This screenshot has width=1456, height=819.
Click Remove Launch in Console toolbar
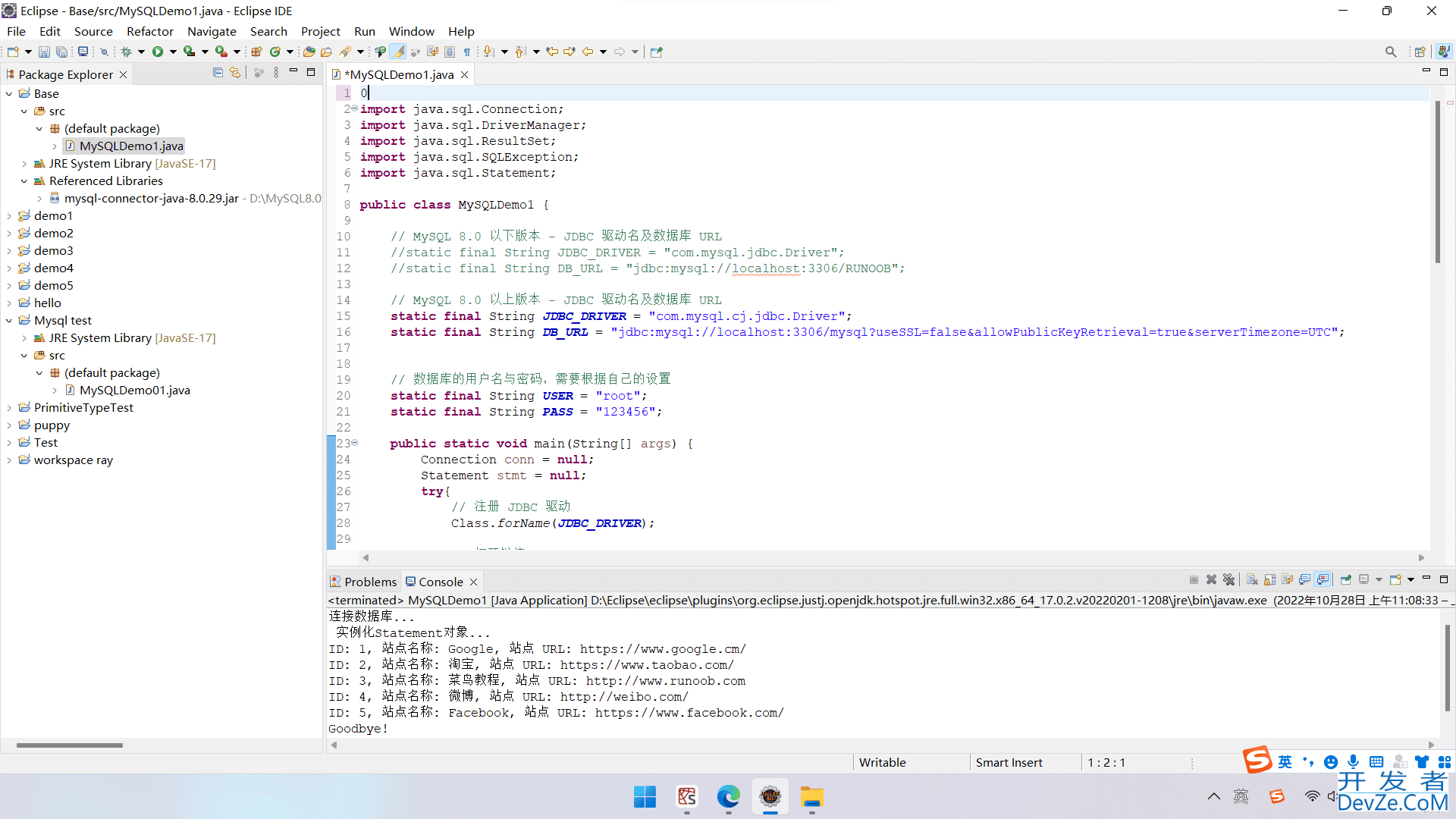point(1212,580)
